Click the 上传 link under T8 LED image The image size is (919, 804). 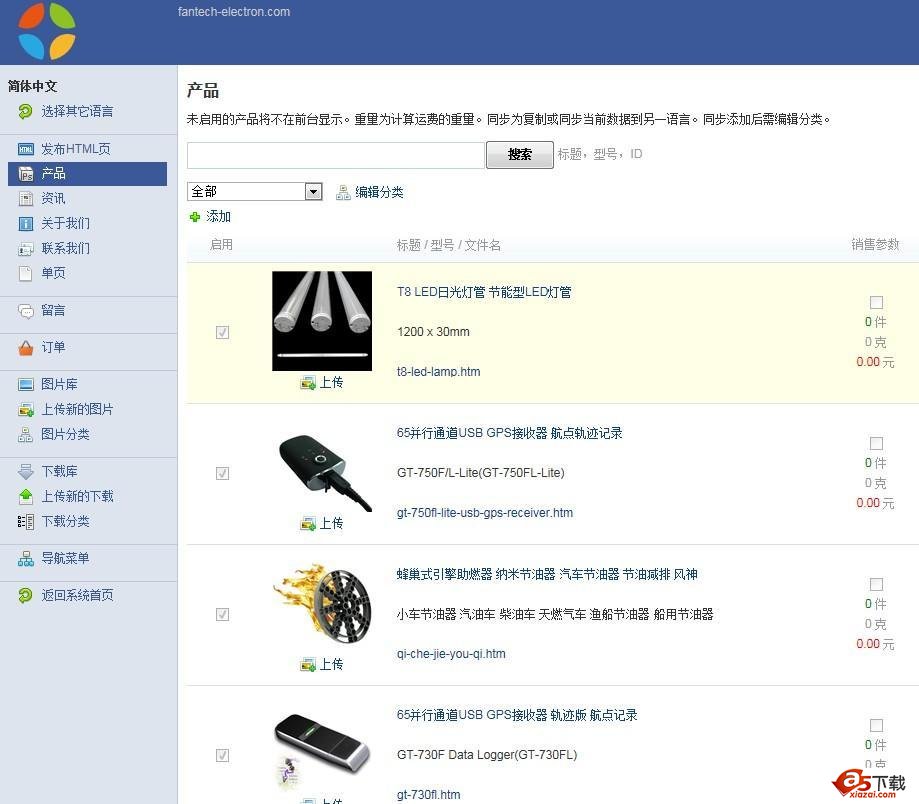pos(331,383)
